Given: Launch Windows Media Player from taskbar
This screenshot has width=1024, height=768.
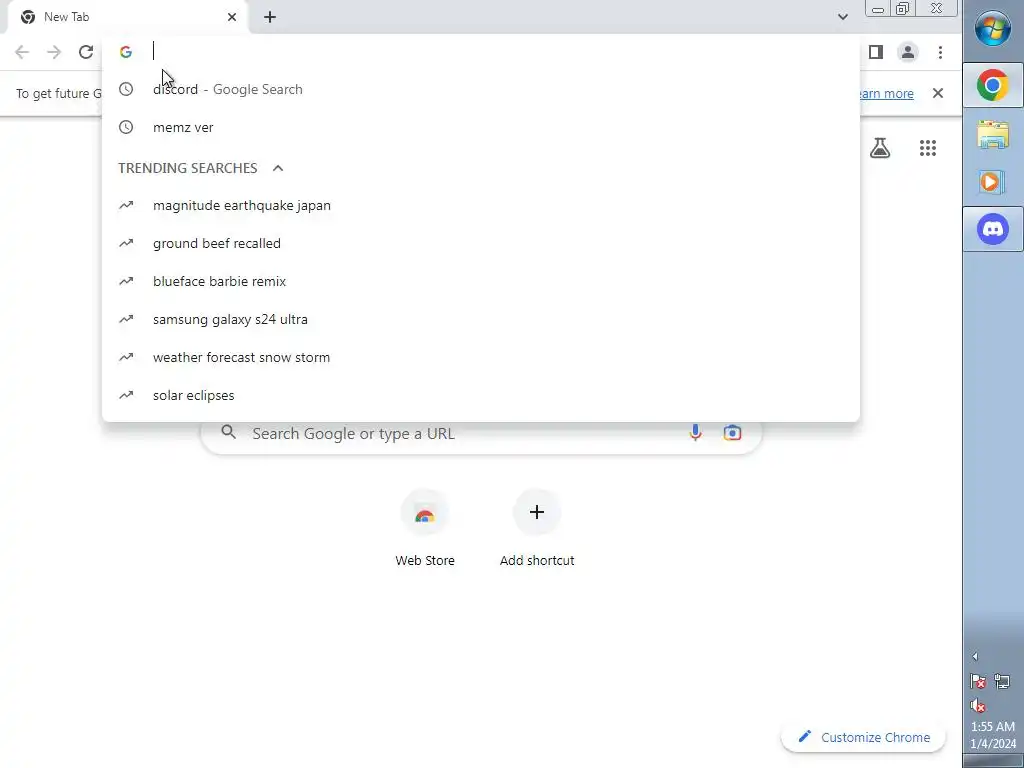Looking at the screenshot, I should point(993,182).
